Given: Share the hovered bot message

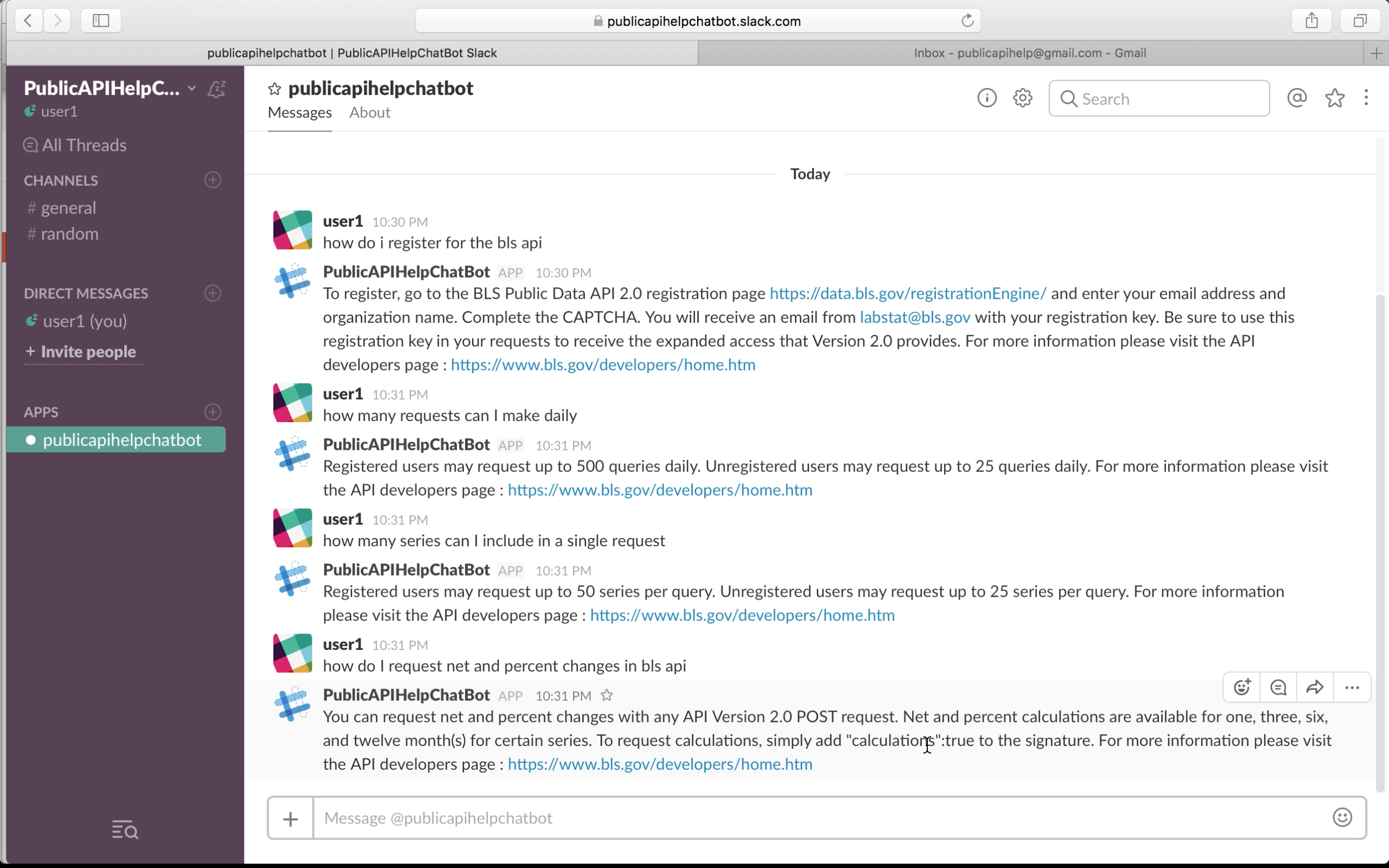Looking at the screenshot, I should point(1314,687).
